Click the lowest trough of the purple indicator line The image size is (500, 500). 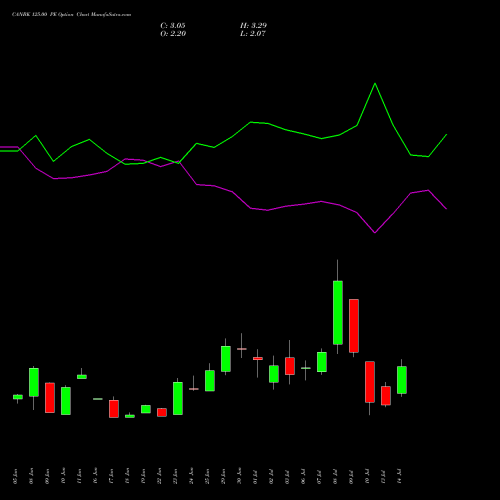pyautogui.click(x=375, y=233)
